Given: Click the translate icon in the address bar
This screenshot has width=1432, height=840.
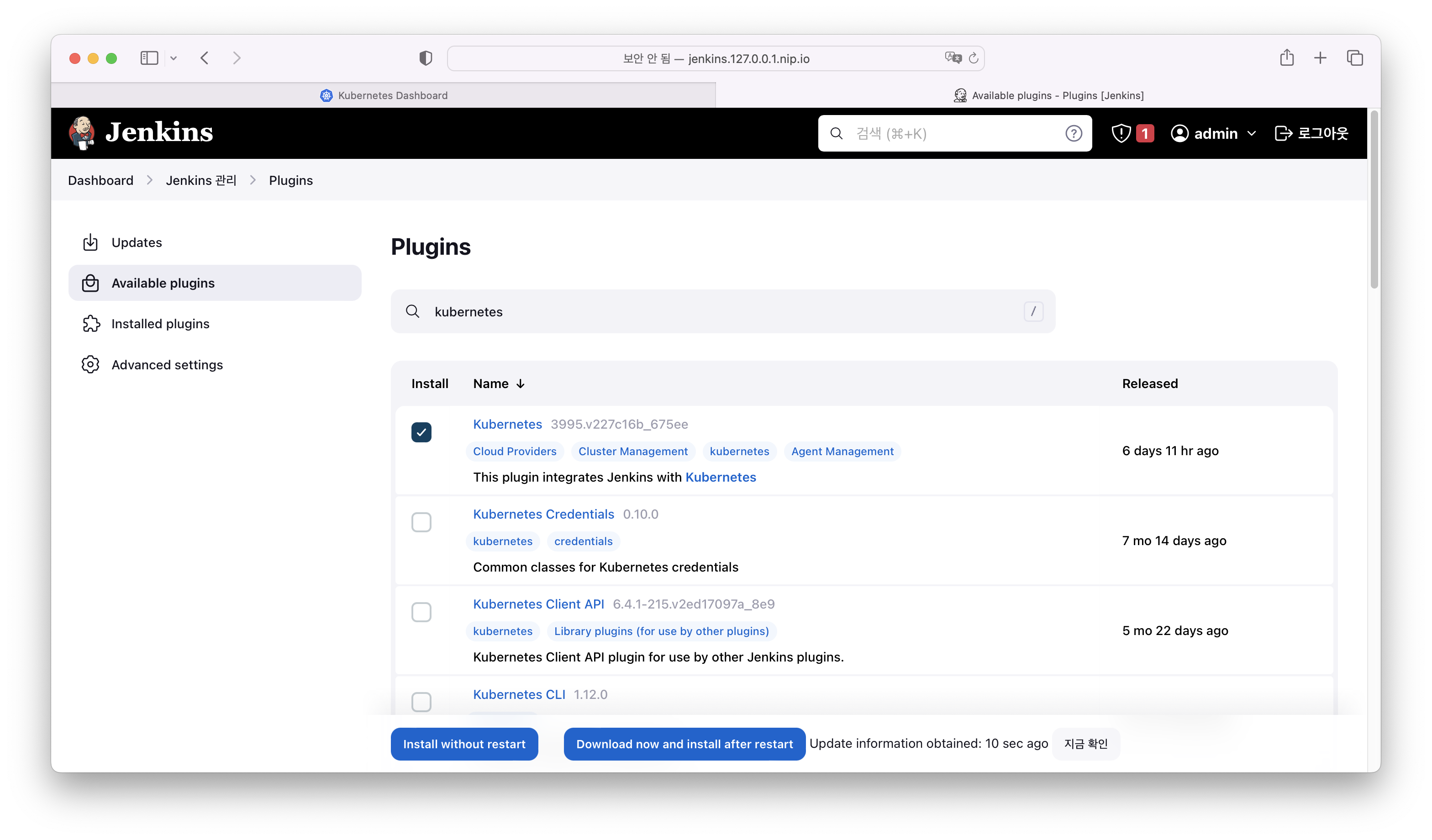Looking at the screenshot, I should [x=953, y=58].
